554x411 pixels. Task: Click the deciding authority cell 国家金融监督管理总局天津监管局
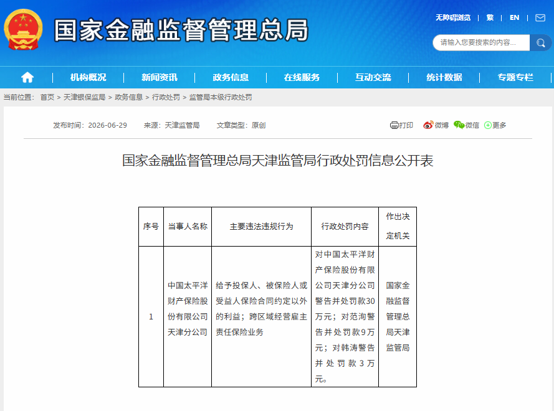[397, 317]
